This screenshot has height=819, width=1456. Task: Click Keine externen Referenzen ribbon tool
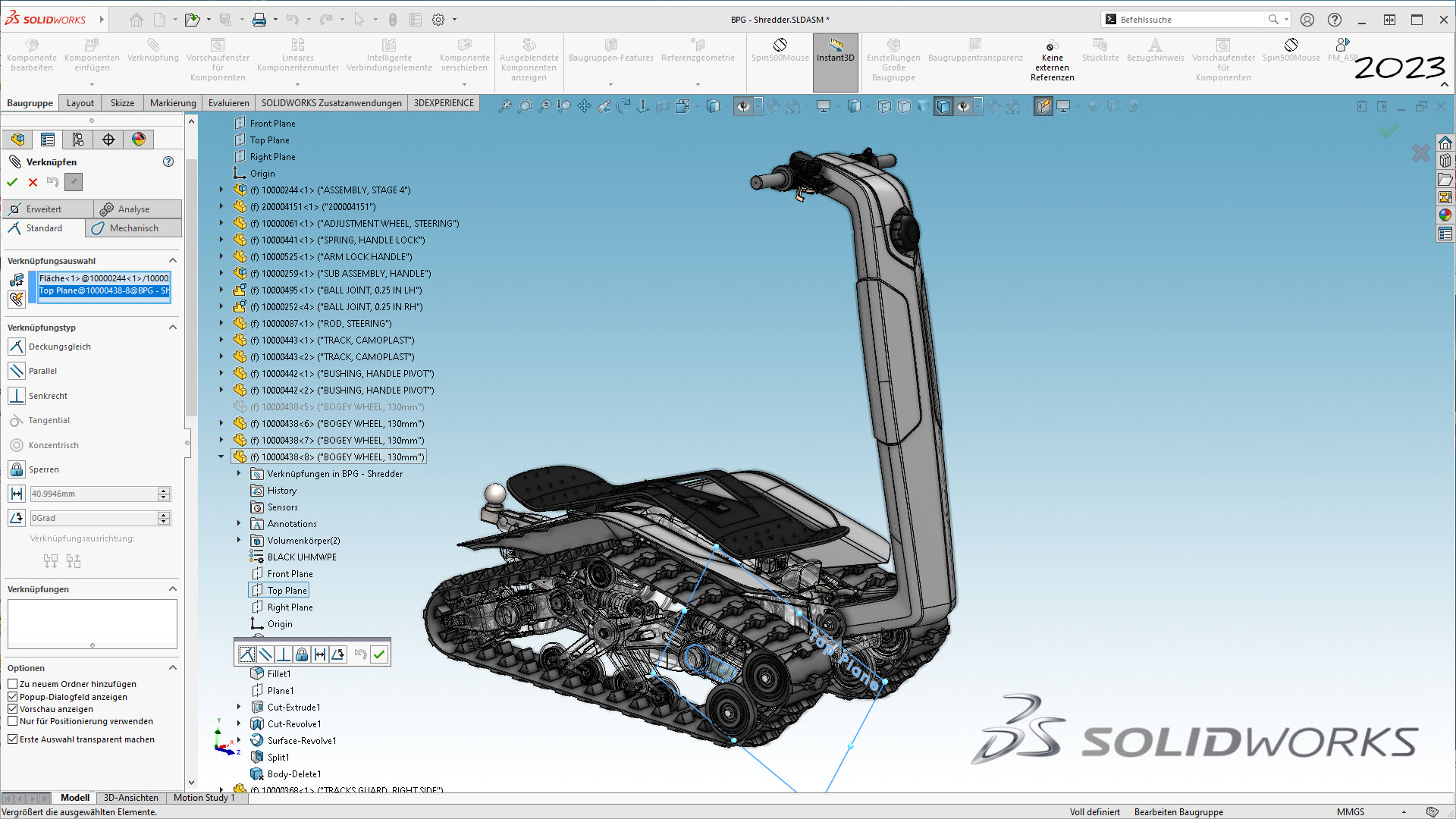click(1052, 59)
